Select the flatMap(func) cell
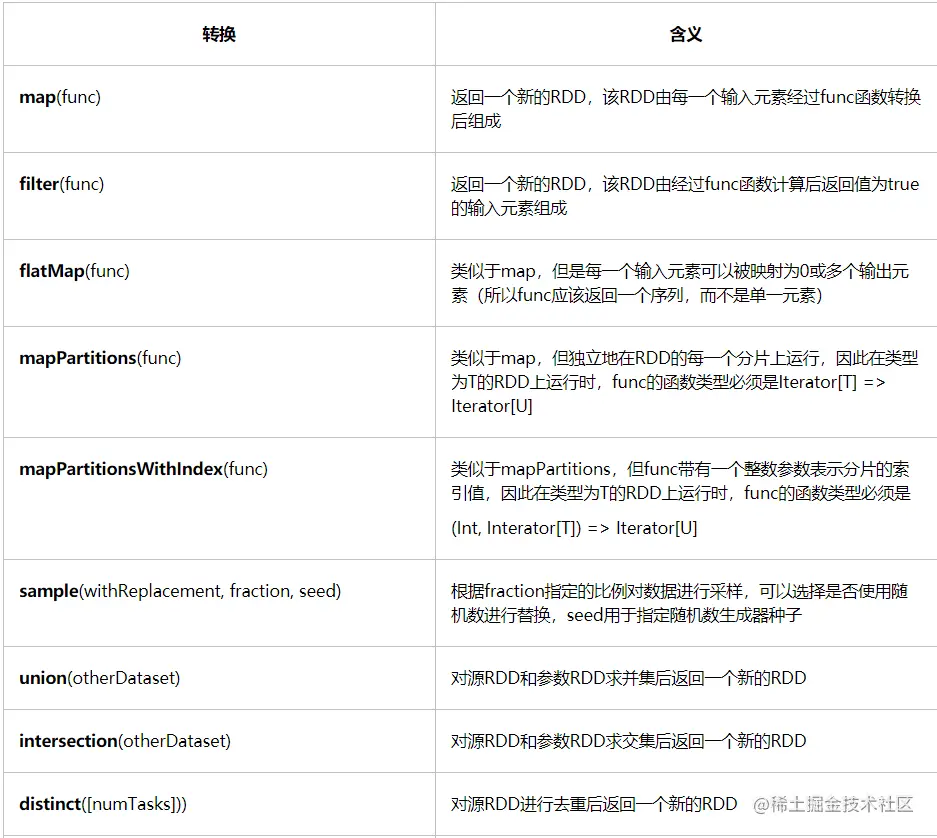The width and height of the screenshot is (937, 838). click(x=219, y=283)
